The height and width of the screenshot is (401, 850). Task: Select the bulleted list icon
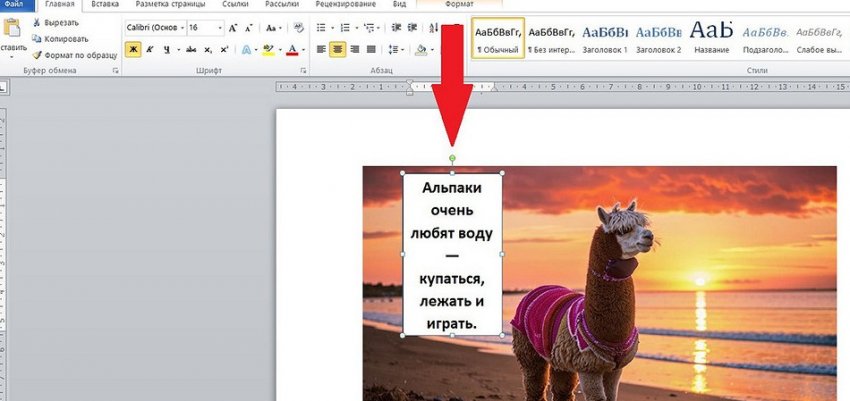(x=321, y=28)
